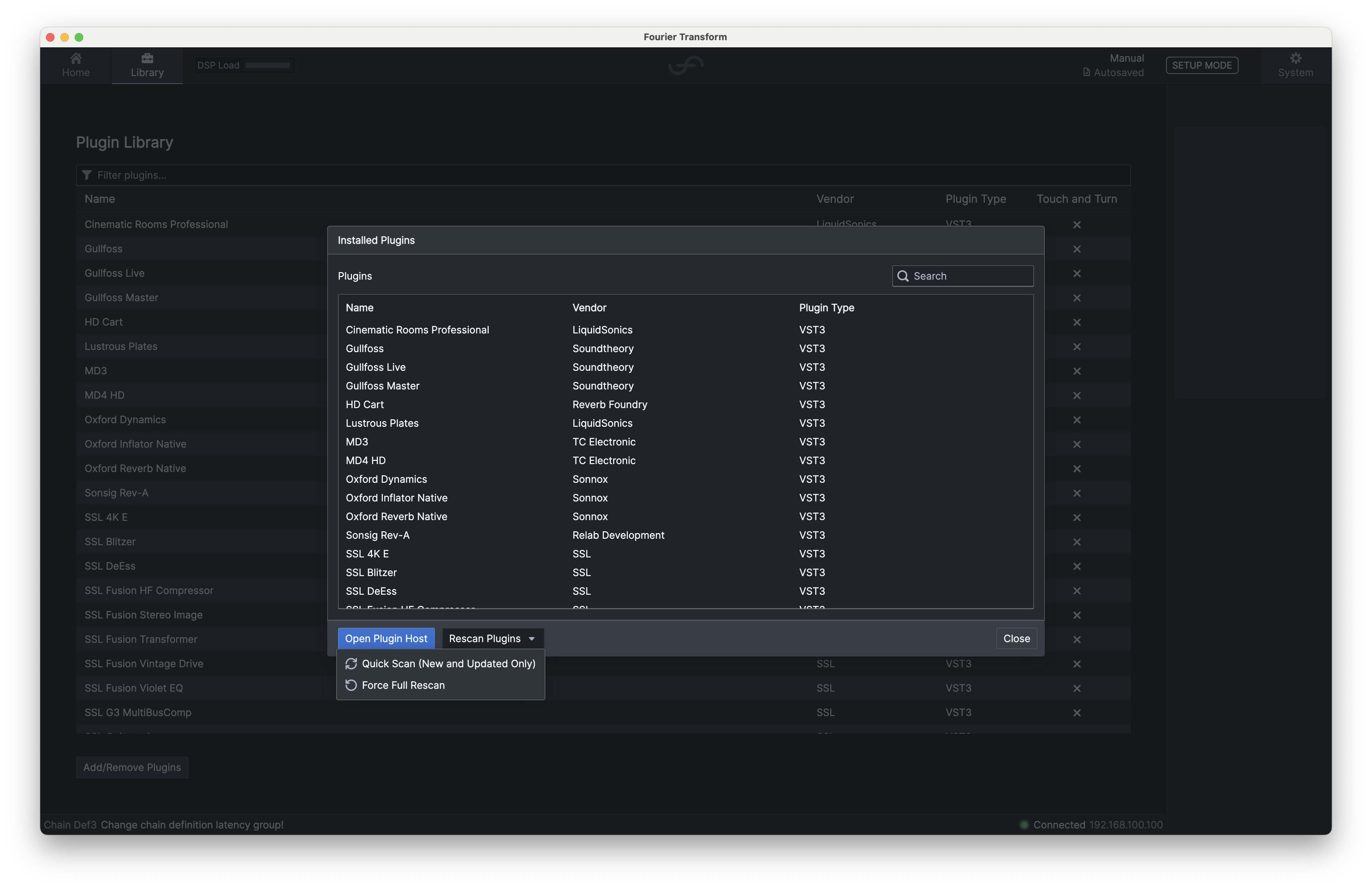Click the DSP Load meter bar
Viewport: 1372px width, 888px height.
tap(267, 65)
